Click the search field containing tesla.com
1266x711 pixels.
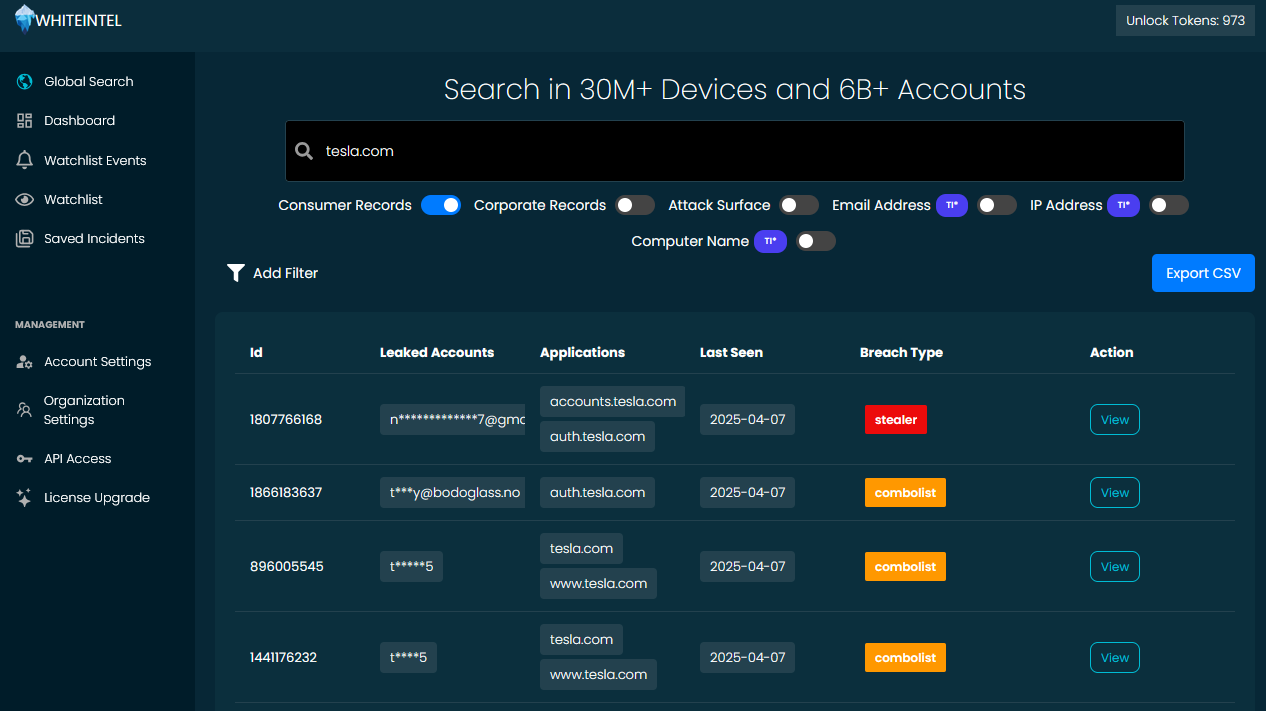[735, 151]
